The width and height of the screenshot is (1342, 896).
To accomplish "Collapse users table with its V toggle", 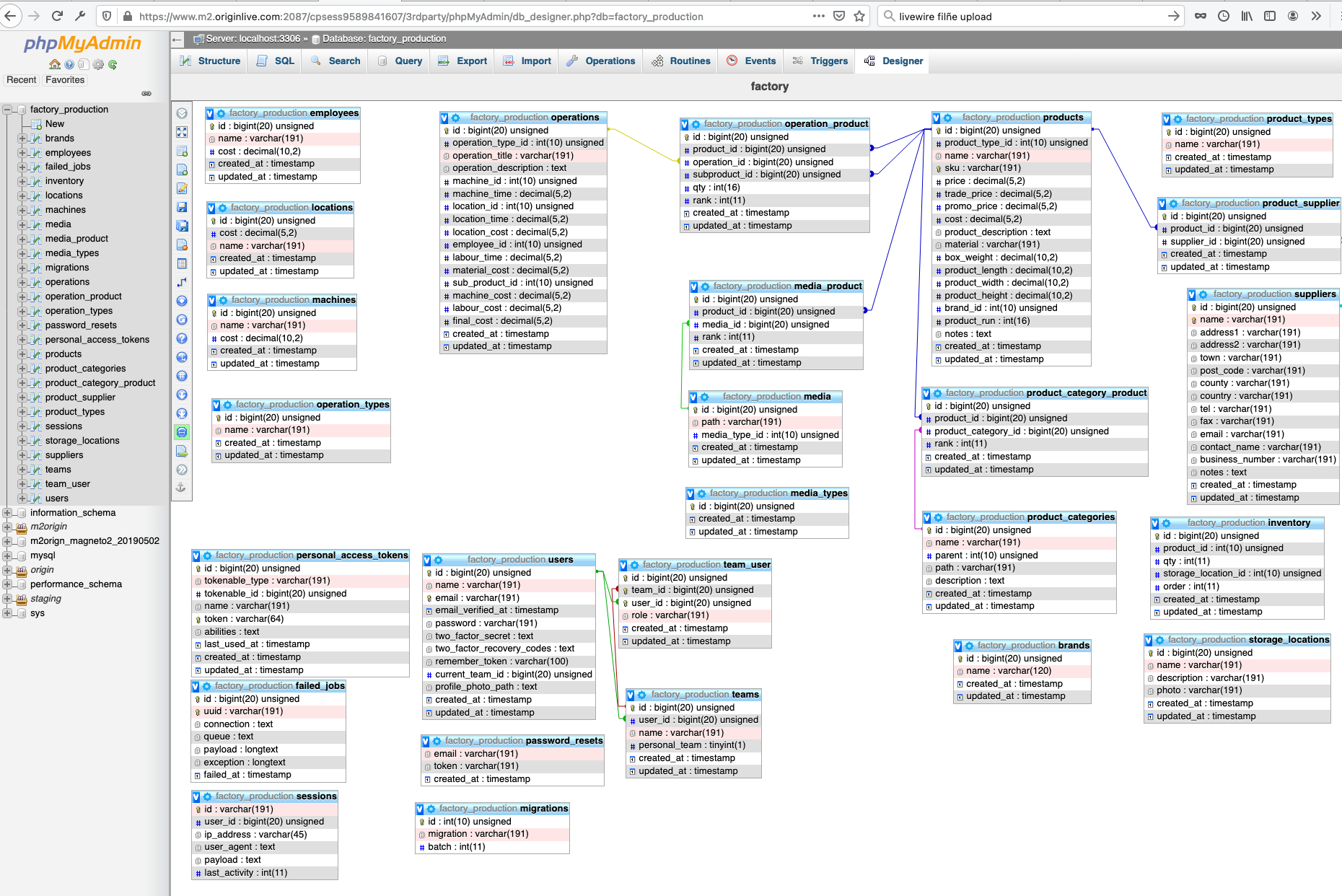I will click(427, 560).
